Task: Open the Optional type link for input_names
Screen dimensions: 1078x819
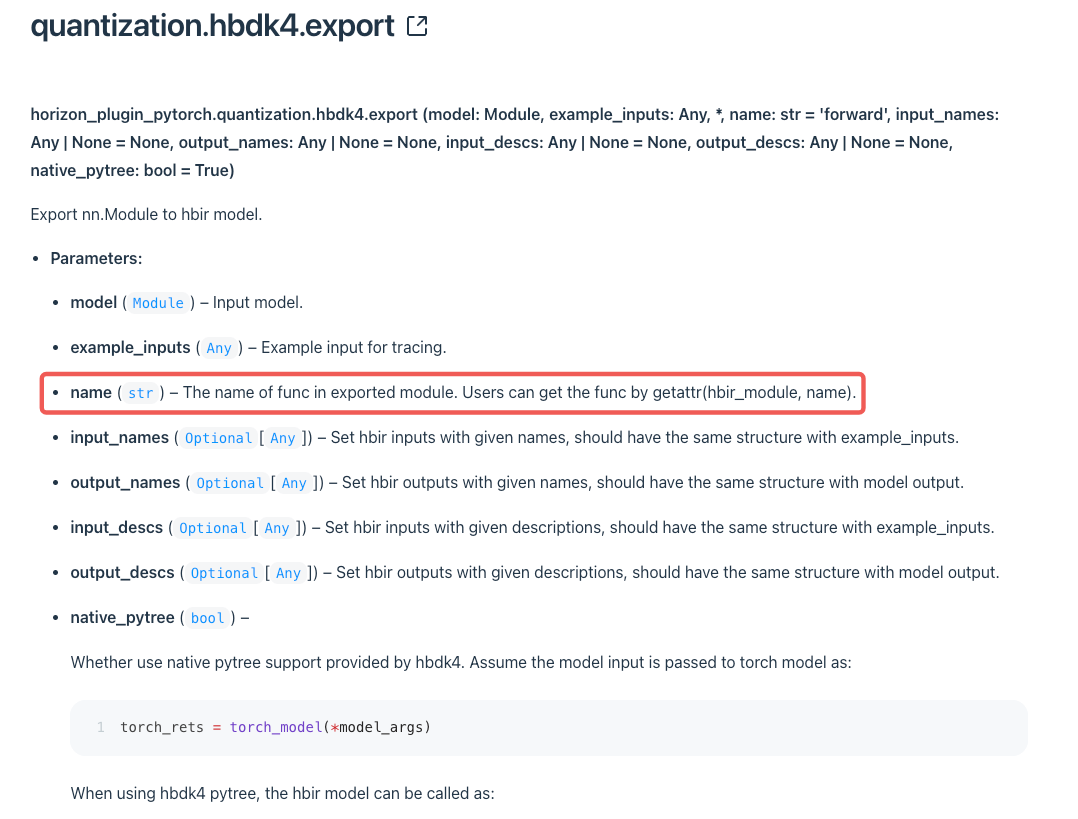Action: click(219, 438)
